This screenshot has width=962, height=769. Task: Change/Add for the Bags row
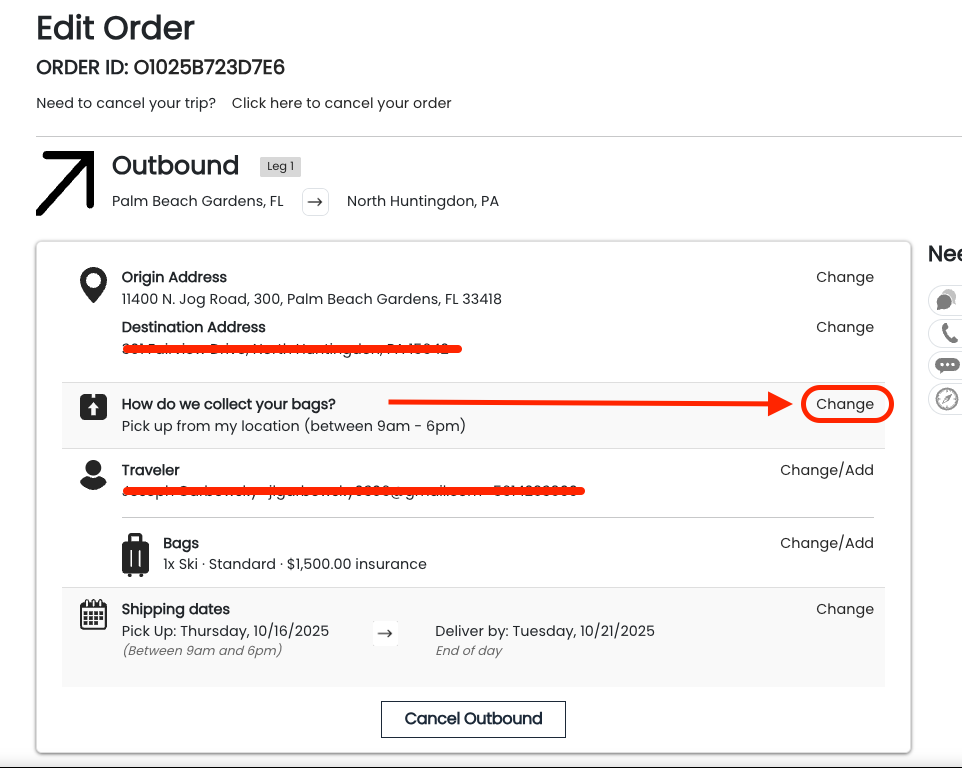(x=827, y=543)
